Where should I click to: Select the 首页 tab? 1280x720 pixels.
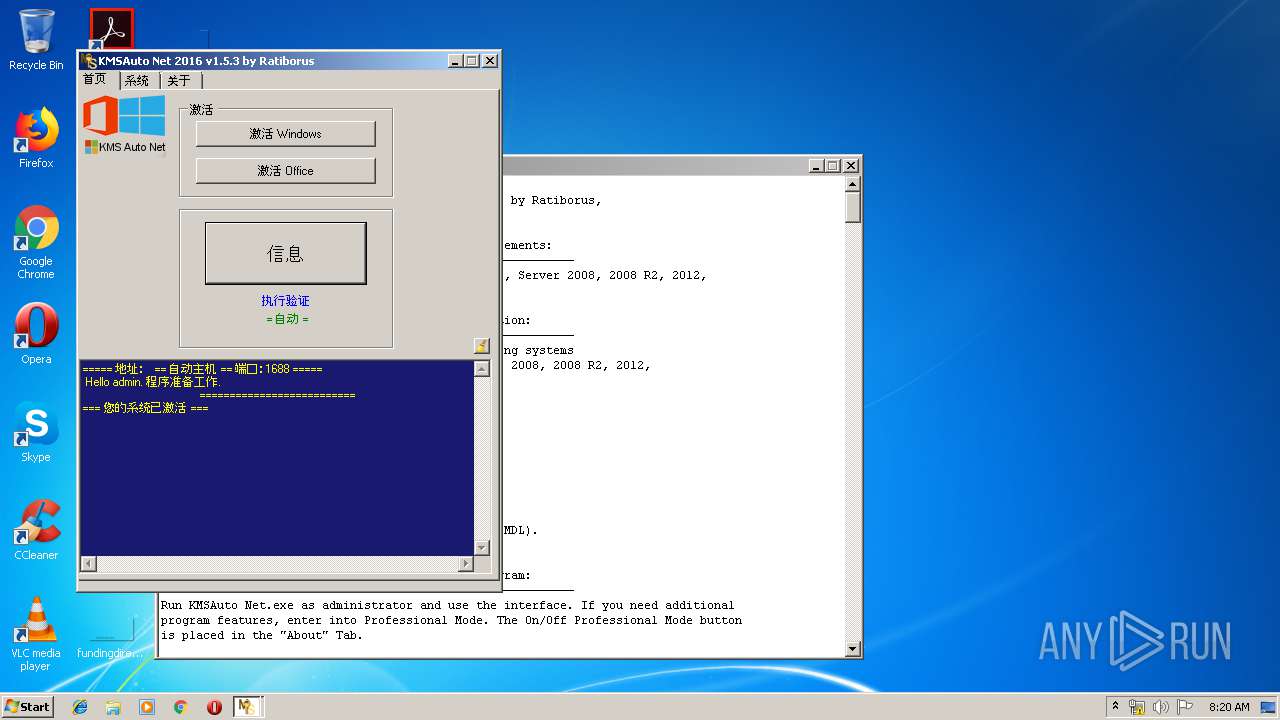click(x=98, y=80)
